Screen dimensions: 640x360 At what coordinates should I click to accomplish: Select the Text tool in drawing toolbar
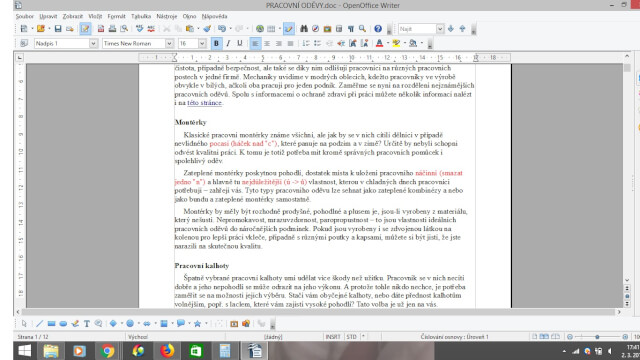(87, 324)
